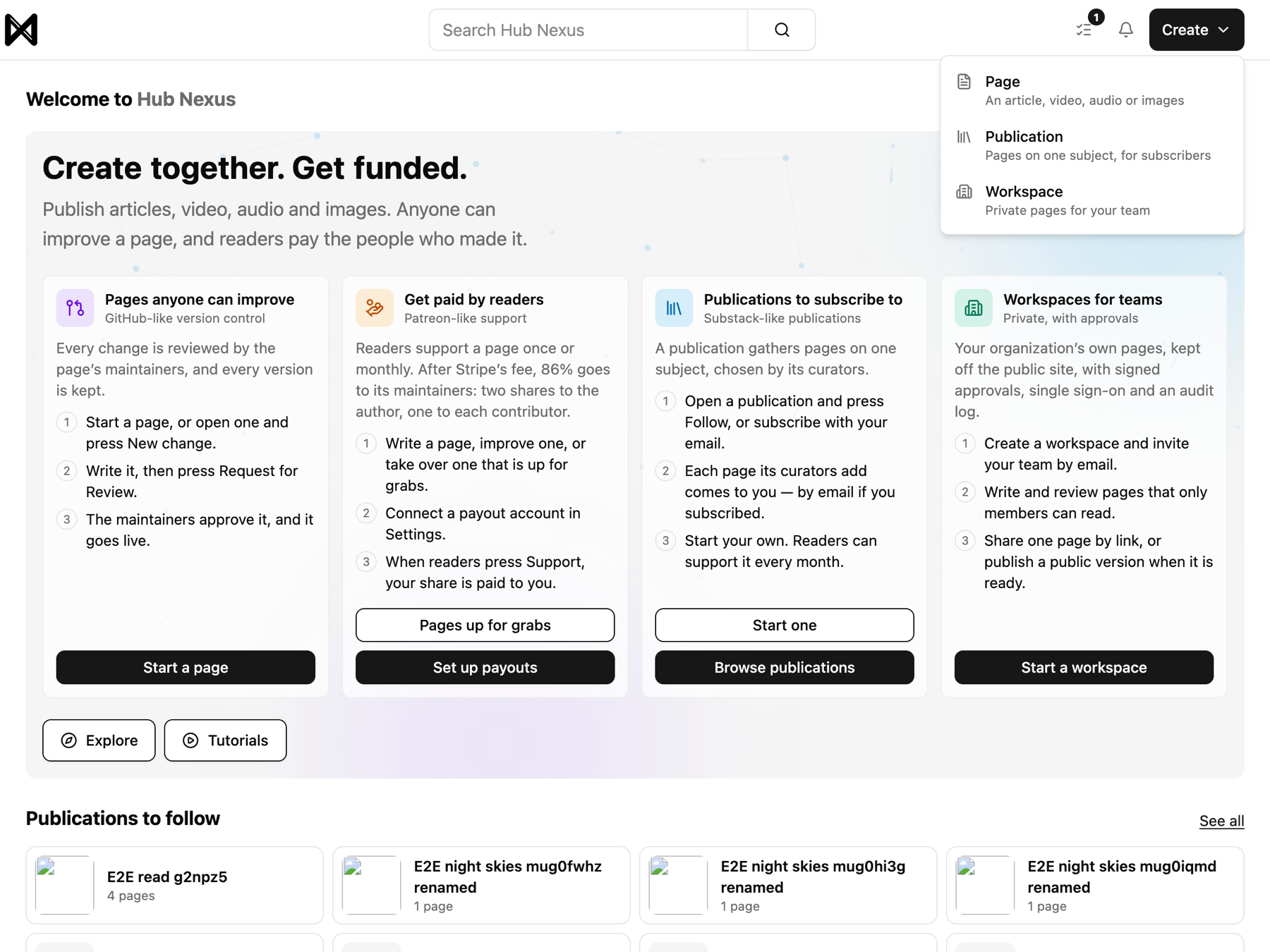Click the Hub Nexus logo

point(21,30)
